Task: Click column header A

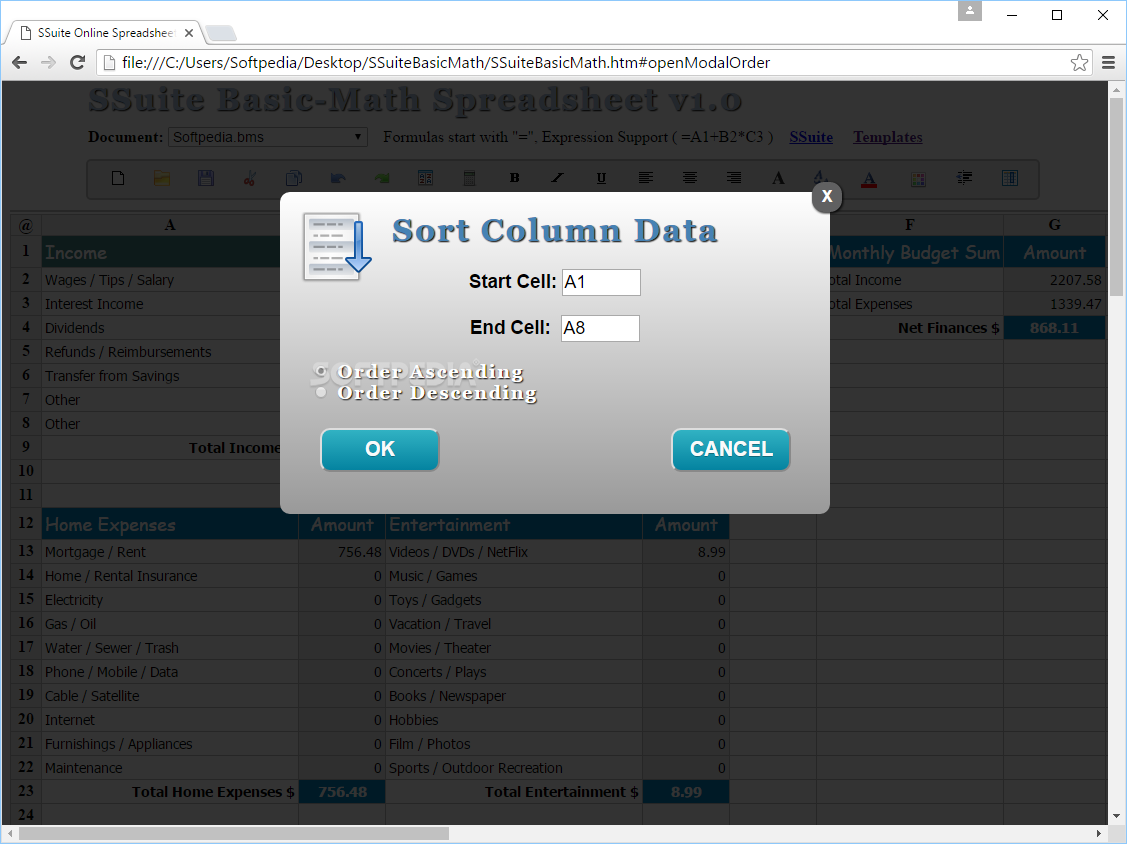Action: 170,225
